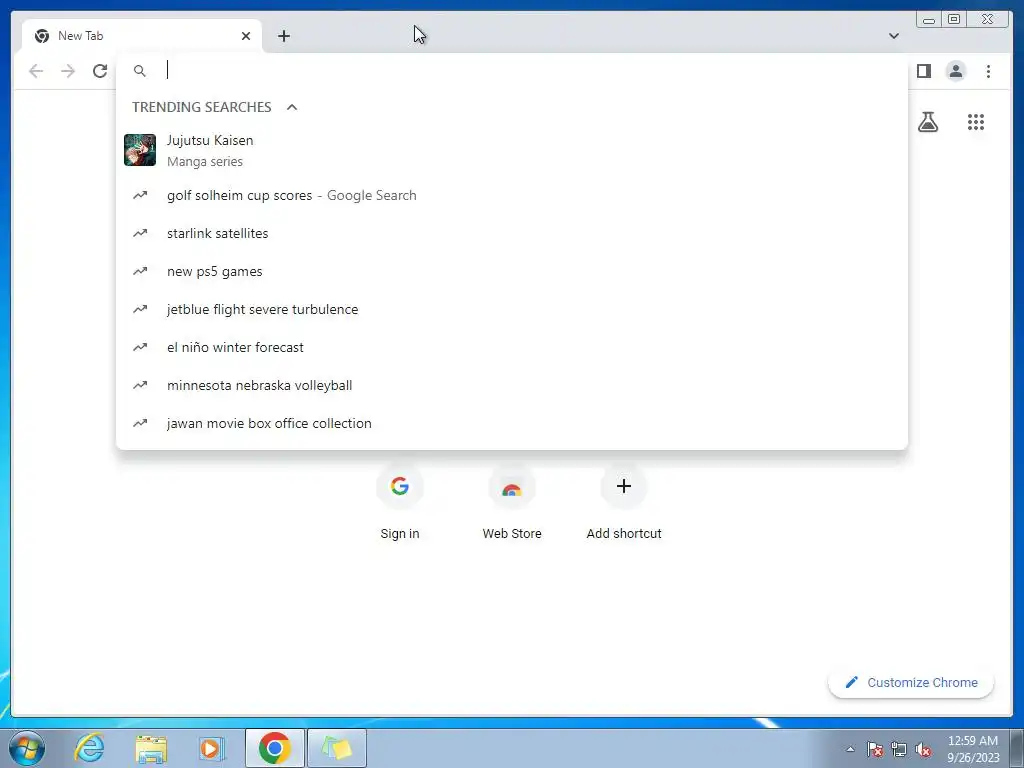Launch Internet Explorer from taskbar

(89, 748)
